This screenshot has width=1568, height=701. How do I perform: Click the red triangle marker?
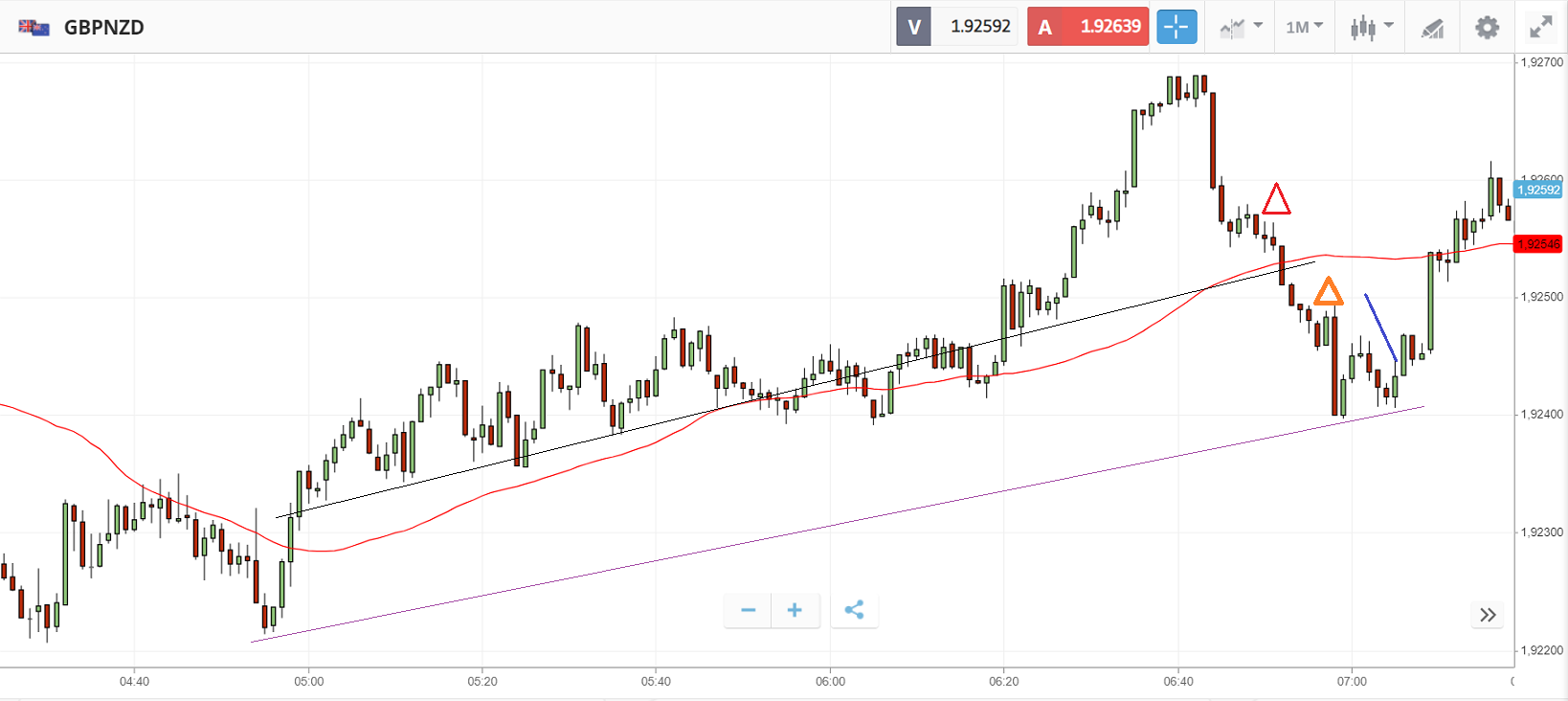(1276, 199)
